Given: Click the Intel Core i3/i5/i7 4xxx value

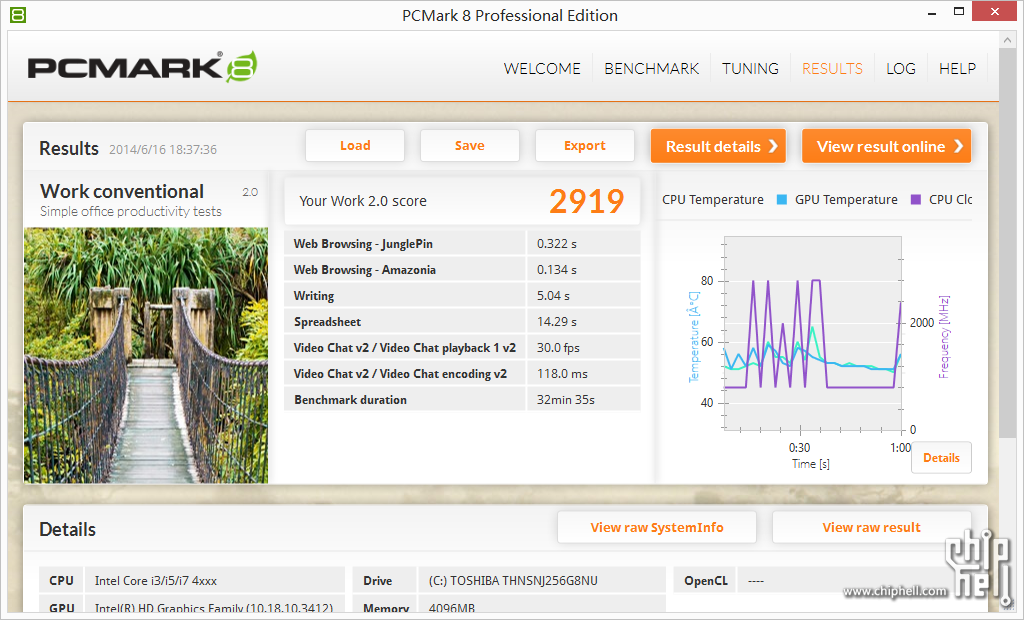Looking at the screenshot, I should [x=155, y=581].
